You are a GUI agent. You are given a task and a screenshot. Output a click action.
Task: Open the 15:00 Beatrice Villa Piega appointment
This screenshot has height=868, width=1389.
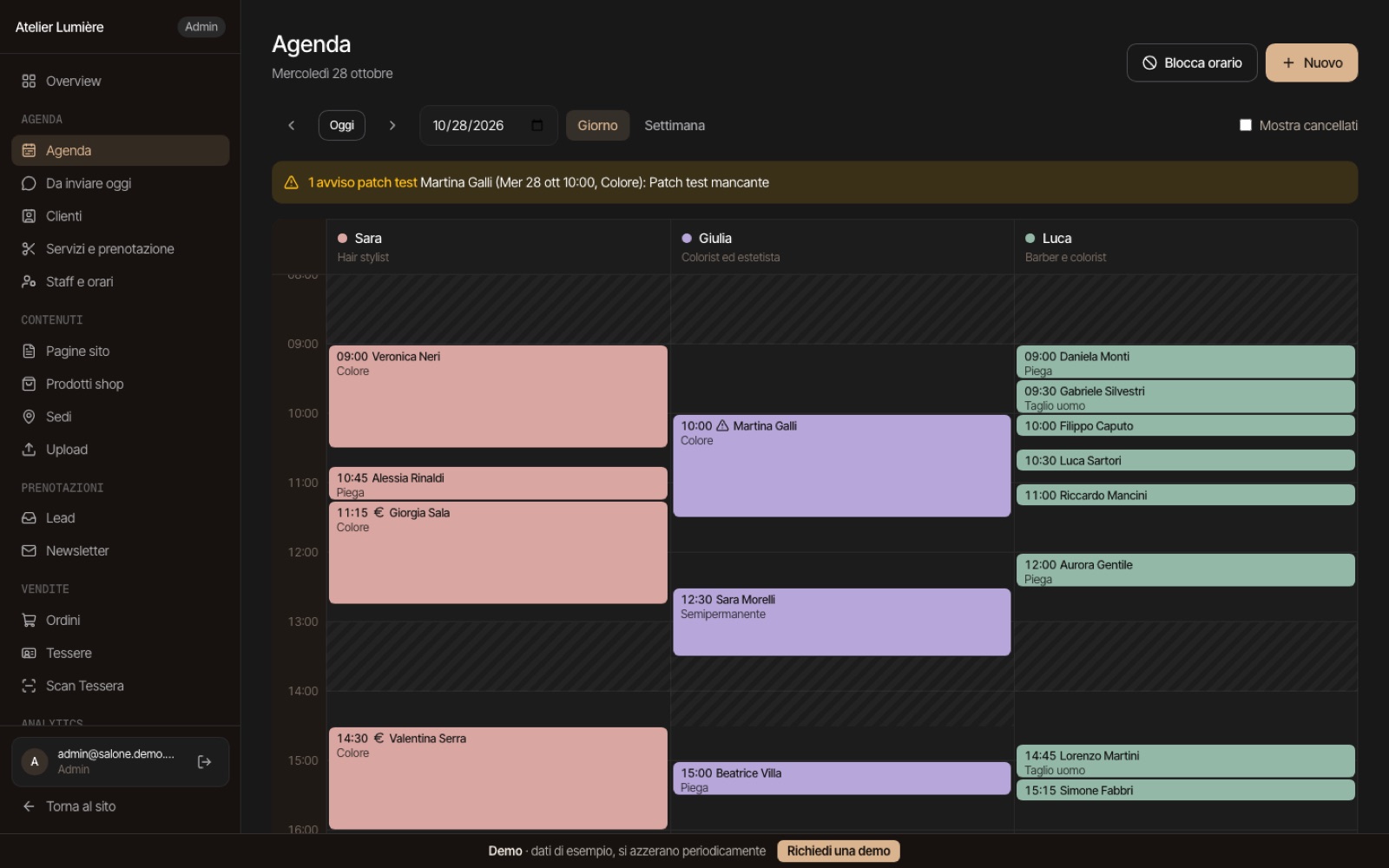[842, 779]
